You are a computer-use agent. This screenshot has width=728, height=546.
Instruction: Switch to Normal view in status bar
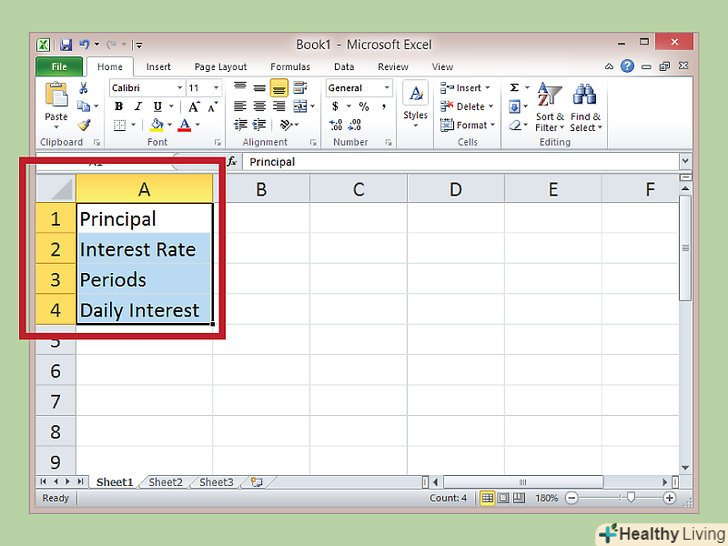(488, 498)
